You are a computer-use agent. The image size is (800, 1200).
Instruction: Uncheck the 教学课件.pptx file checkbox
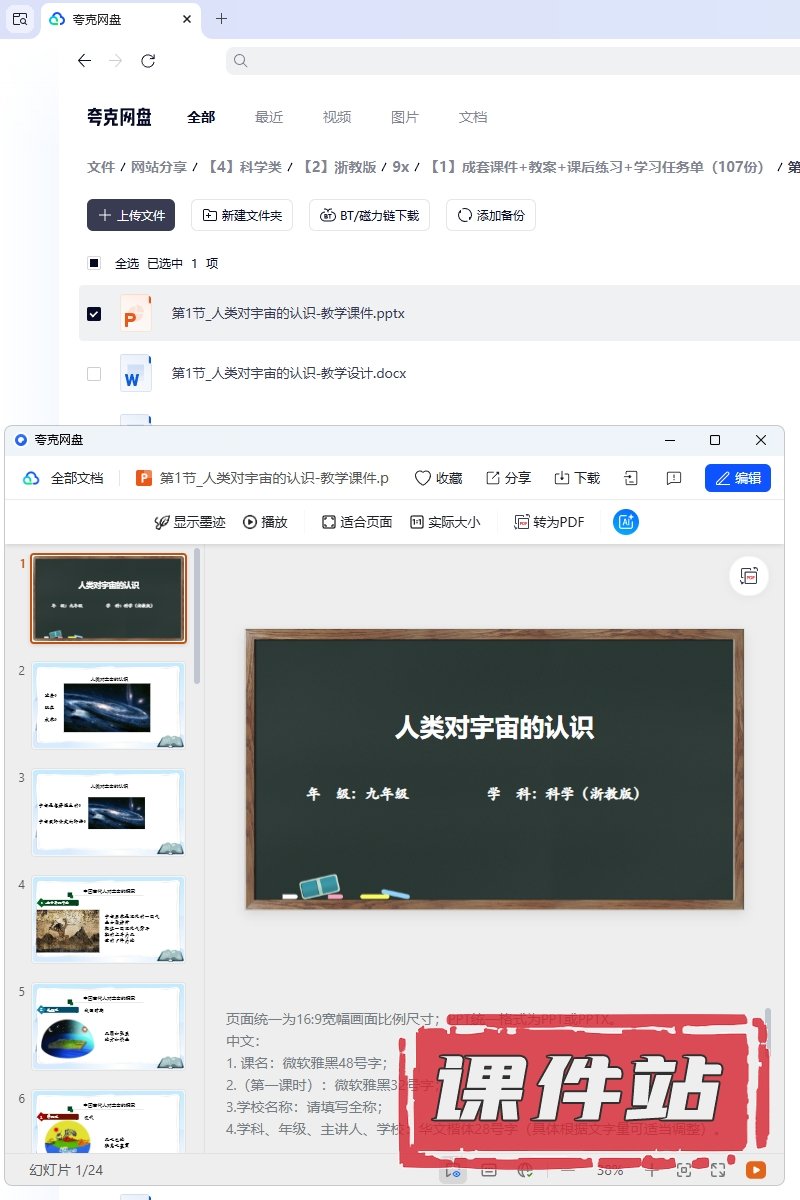94,314
